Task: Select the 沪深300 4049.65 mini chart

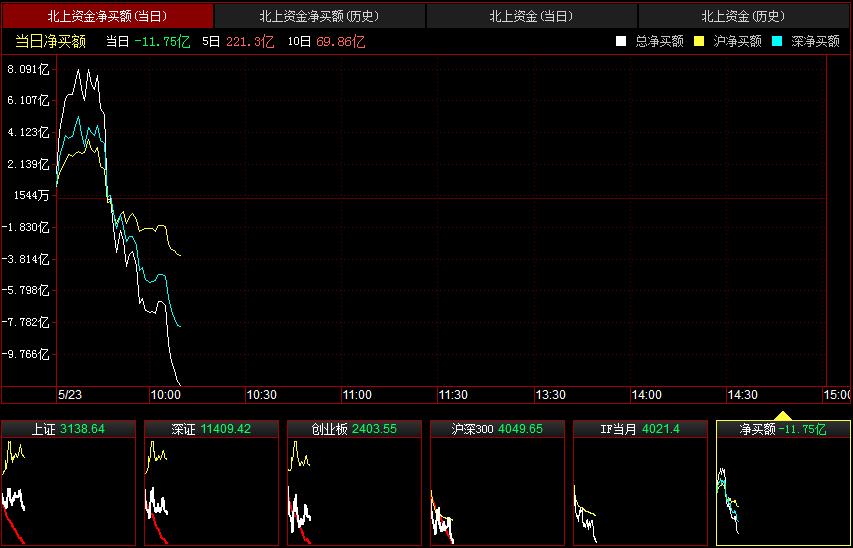Action: 497,484
